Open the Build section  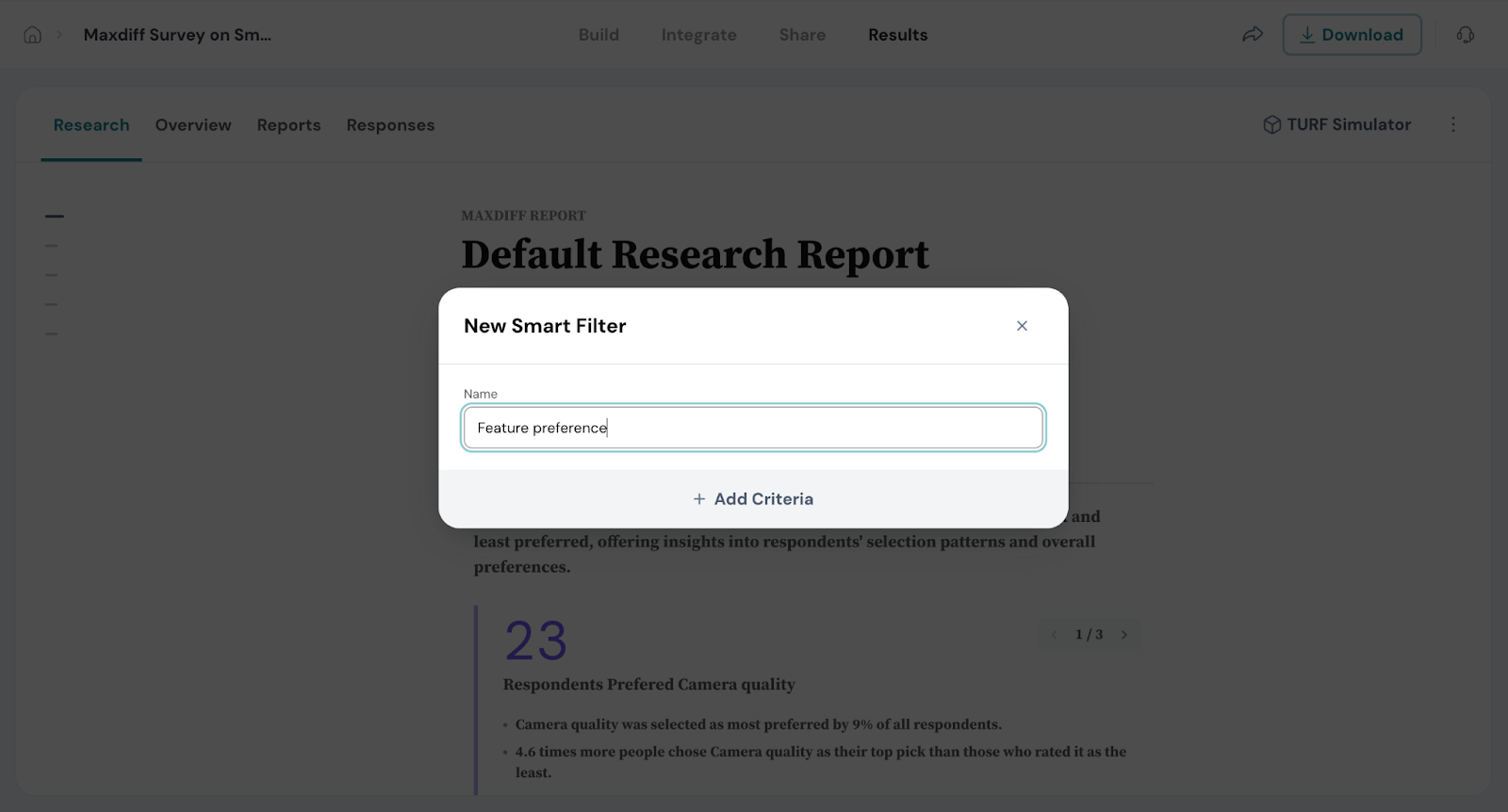[598, 35]
